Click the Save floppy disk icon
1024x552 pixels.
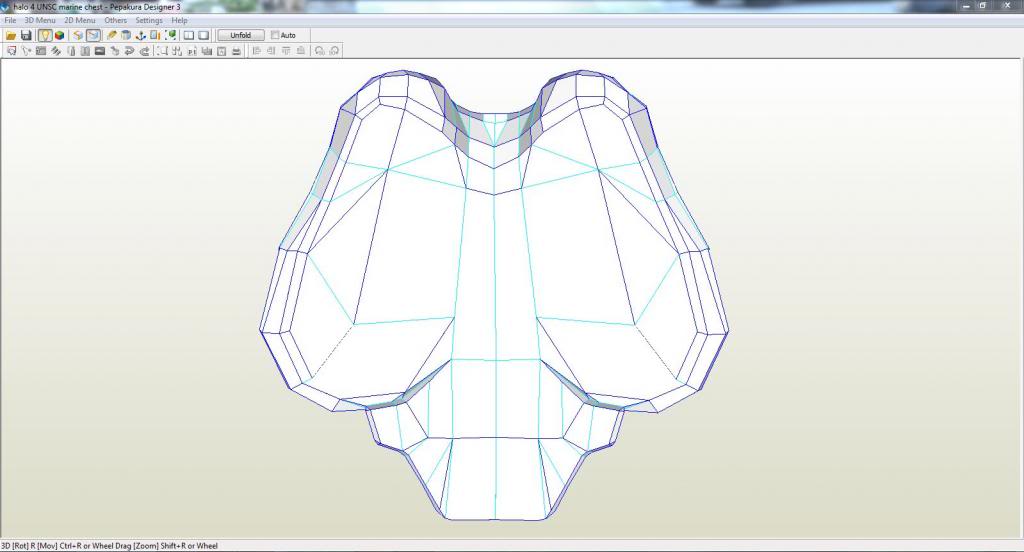[x=26, y=35]
